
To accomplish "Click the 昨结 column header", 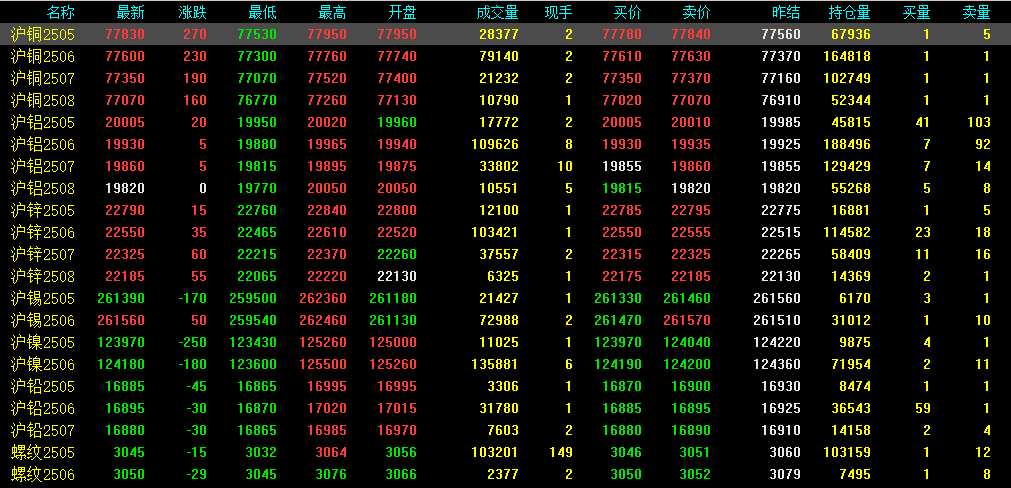I will coord(786,12).
